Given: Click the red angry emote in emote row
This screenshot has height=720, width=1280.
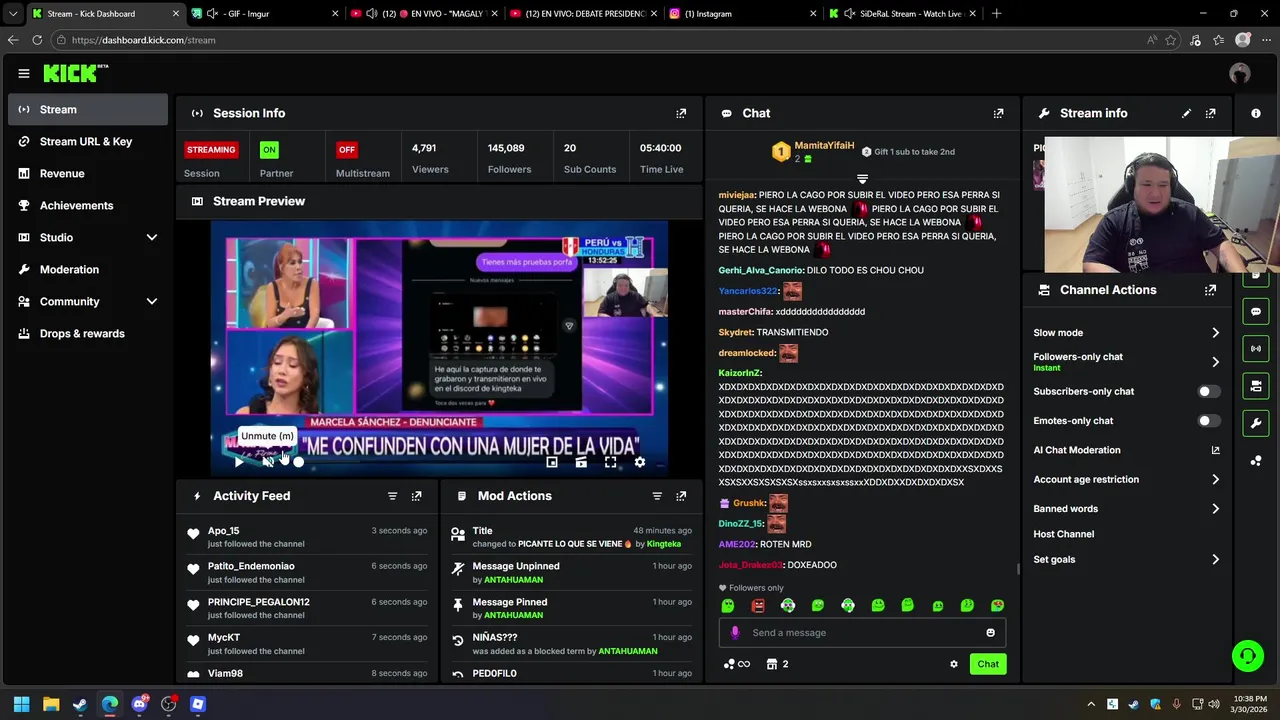Looking at the screenshot, I should point(758,606).
